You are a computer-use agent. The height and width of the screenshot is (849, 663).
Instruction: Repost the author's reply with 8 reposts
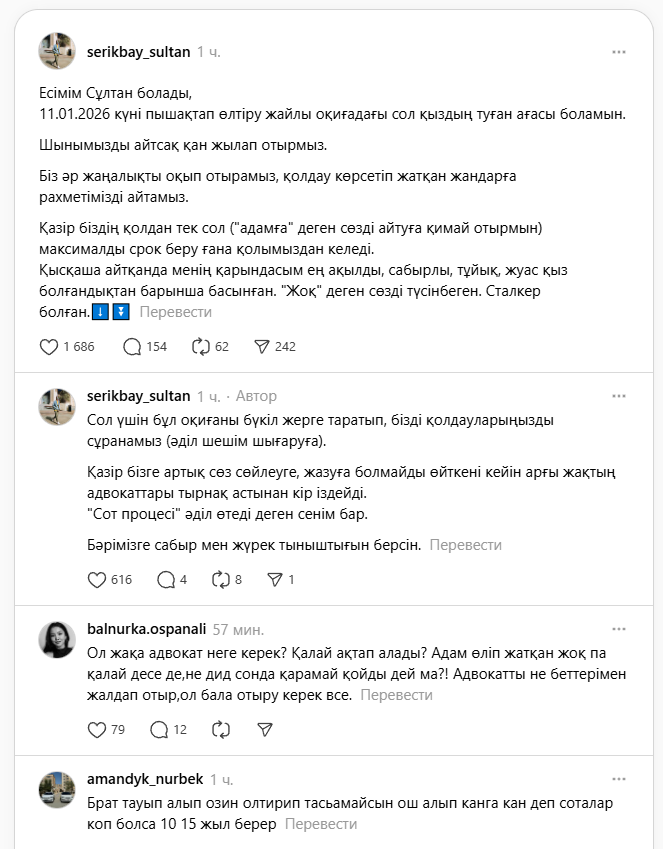(221, 579)
